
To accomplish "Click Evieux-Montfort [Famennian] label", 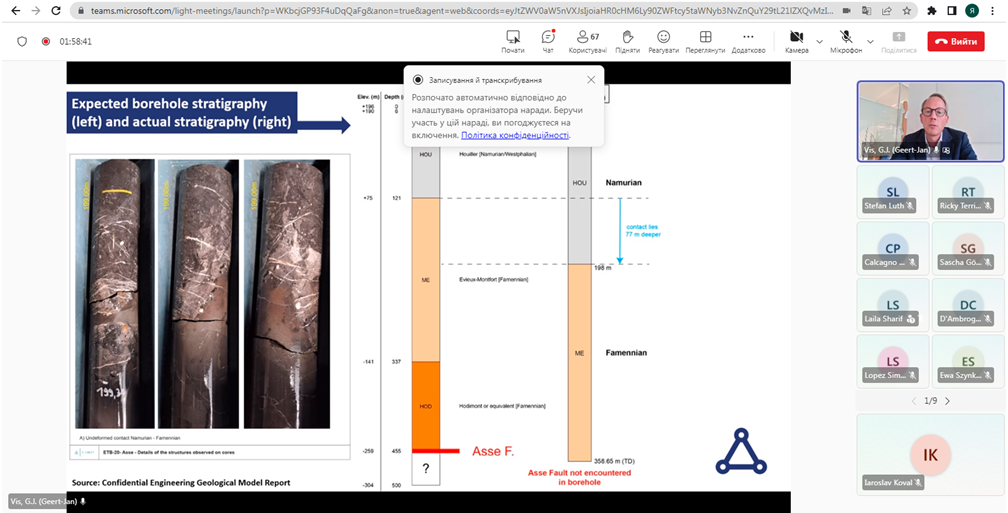I will 494,279.
